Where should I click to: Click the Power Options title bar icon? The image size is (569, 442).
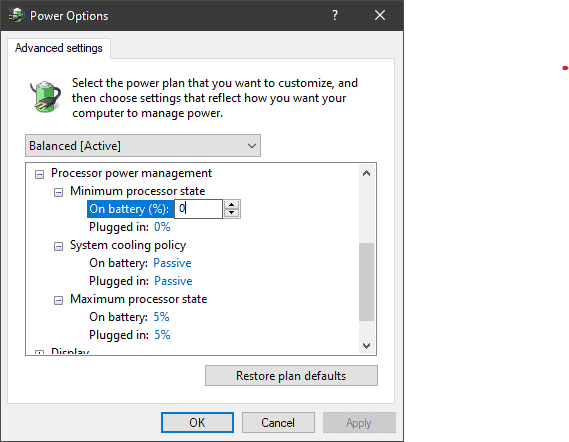click(x=16, y=15)
